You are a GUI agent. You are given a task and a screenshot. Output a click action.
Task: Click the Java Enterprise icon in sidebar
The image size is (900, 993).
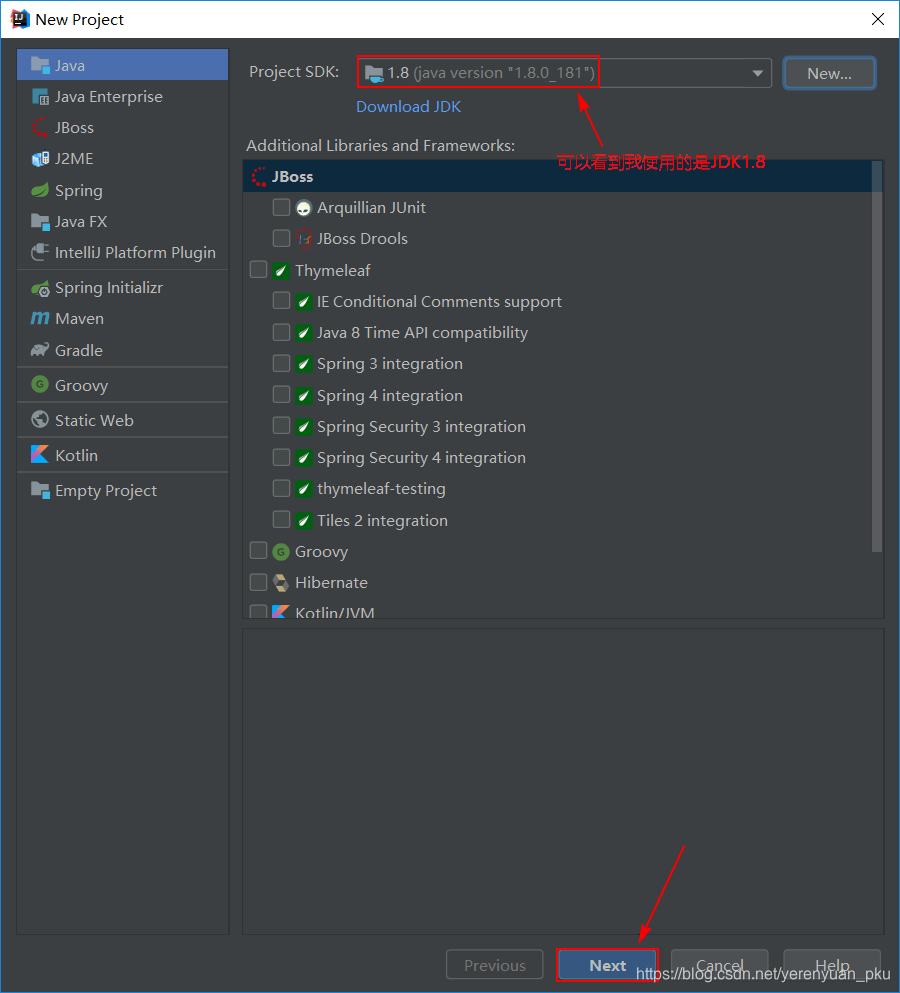pos(40,96)
